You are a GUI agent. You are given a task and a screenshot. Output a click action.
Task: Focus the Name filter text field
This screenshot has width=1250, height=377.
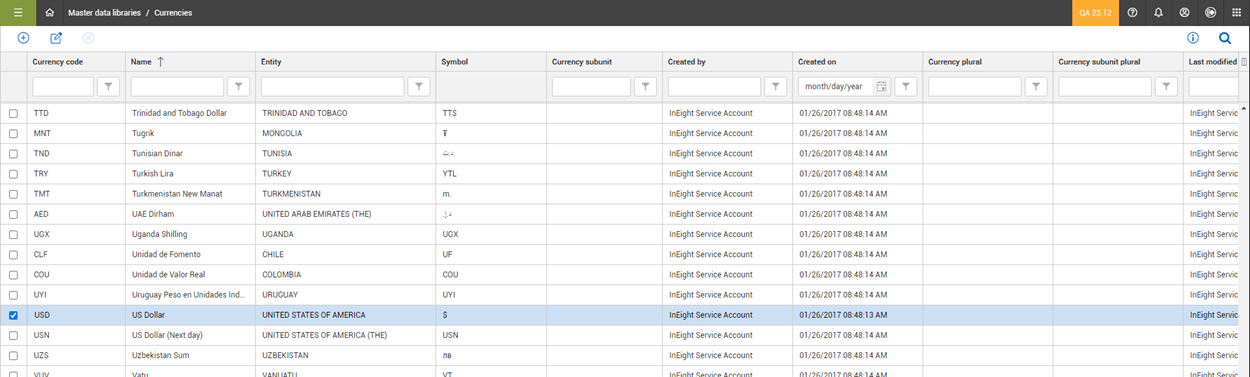pyautogui.click(x=178, y=87)
